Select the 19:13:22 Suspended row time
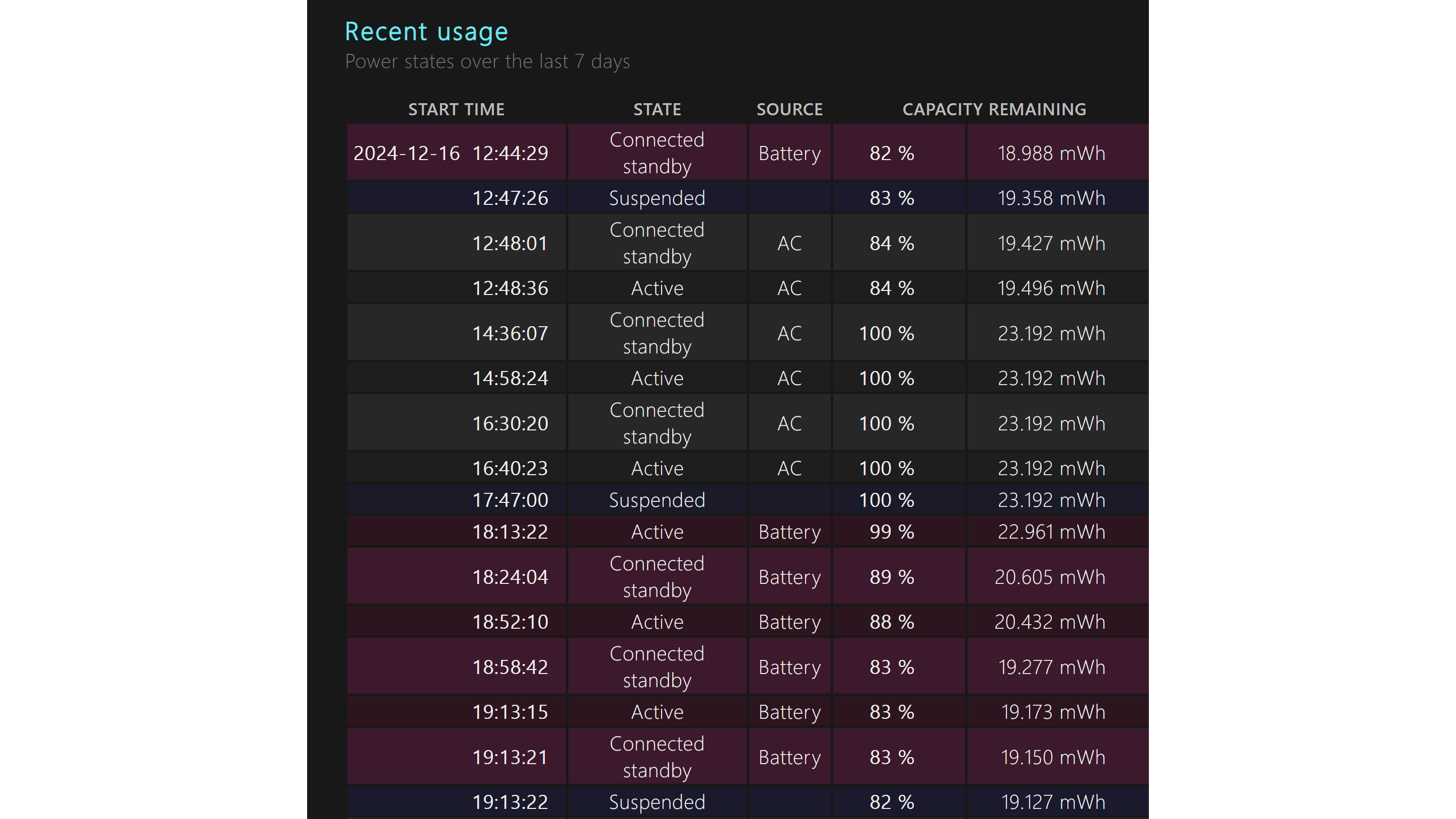 click(x=510, y=802)
